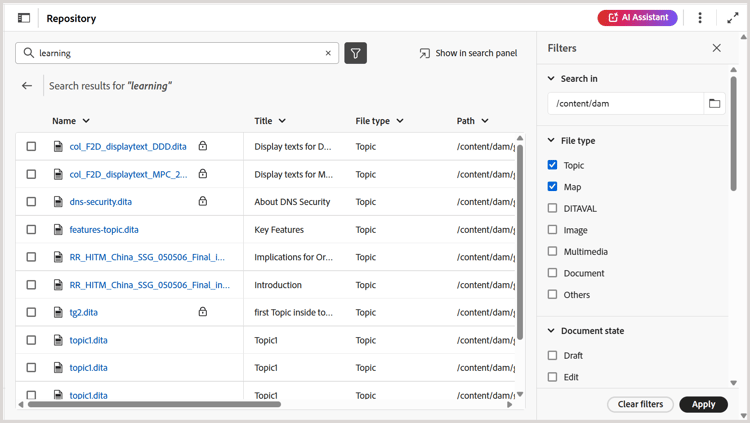Viewport: 750px width, 423px height.
Task: Open the tg2.dita file link
Action: [x=84, y=312]
